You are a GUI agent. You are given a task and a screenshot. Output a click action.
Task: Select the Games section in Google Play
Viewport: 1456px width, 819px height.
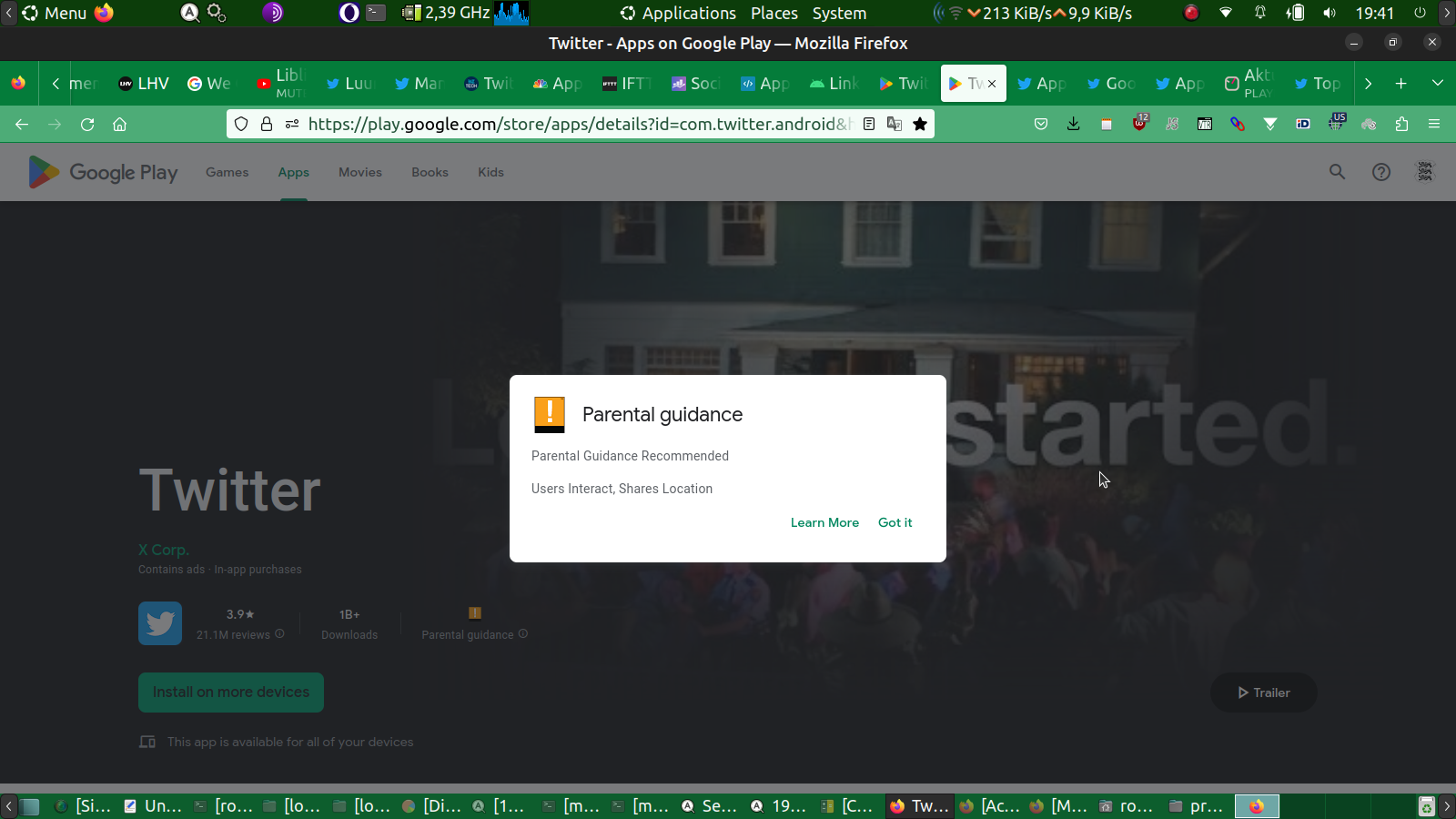tap(227, 172)
